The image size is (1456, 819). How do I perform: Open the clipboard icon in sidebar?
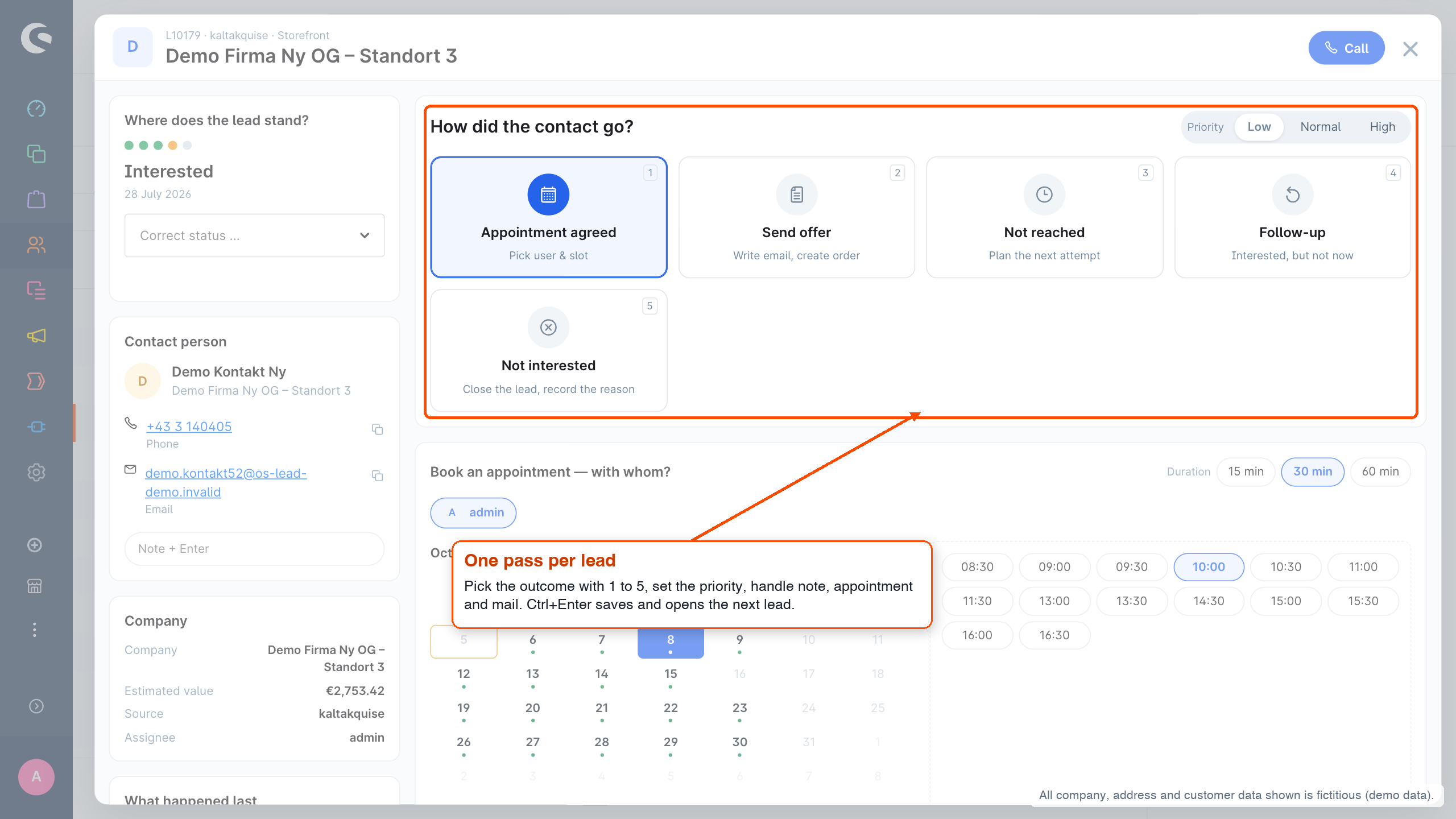tap(36, 200)
